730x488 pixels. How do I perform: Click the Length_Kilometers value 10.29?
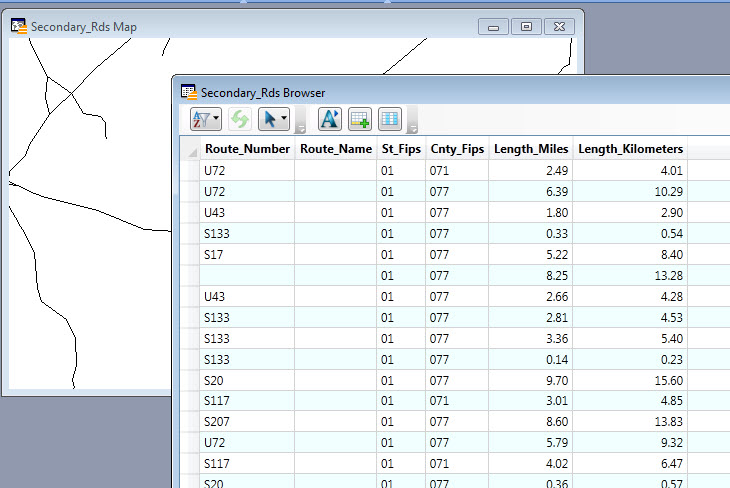pyautogui.click(x=630, y=191)
